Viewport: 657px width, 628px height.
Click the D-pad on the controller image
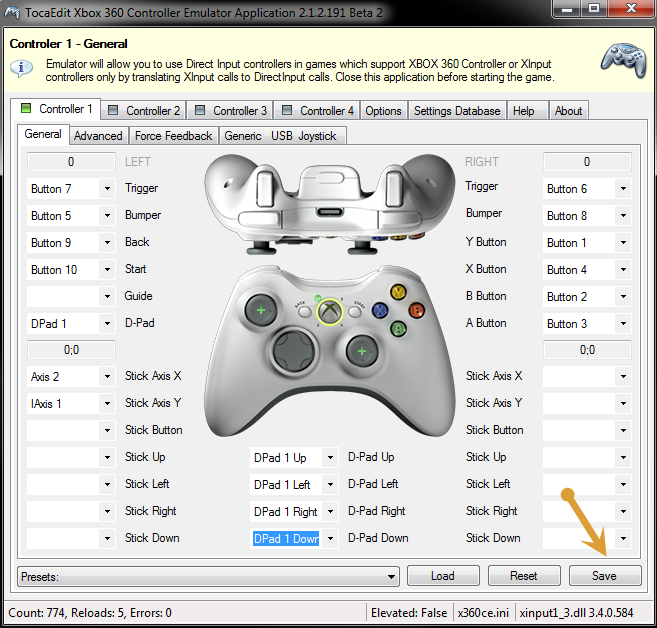(293, 350)
